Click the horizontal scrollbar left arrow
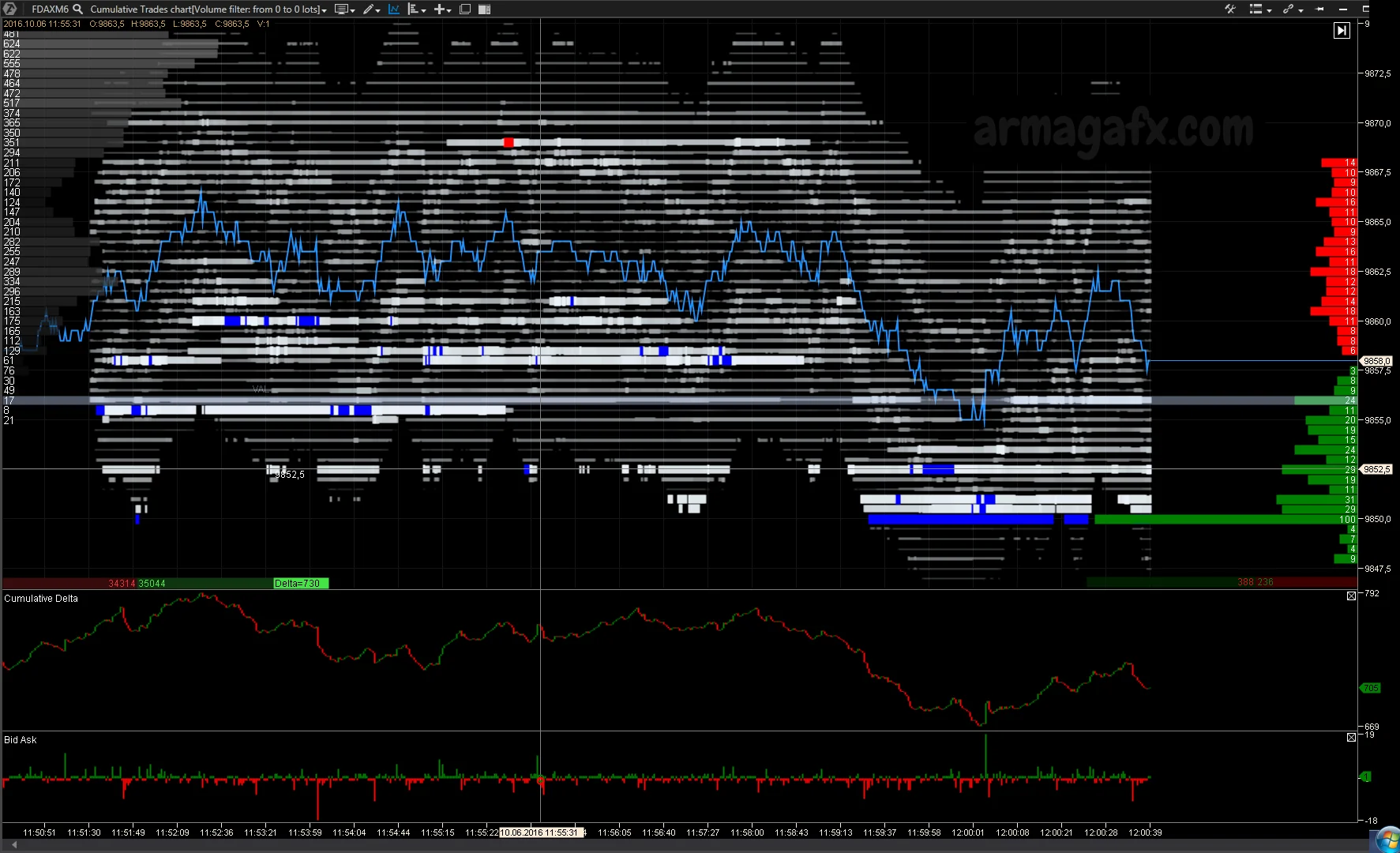Viewport: 1400px width, 853px height. click(x=14, y=845)
